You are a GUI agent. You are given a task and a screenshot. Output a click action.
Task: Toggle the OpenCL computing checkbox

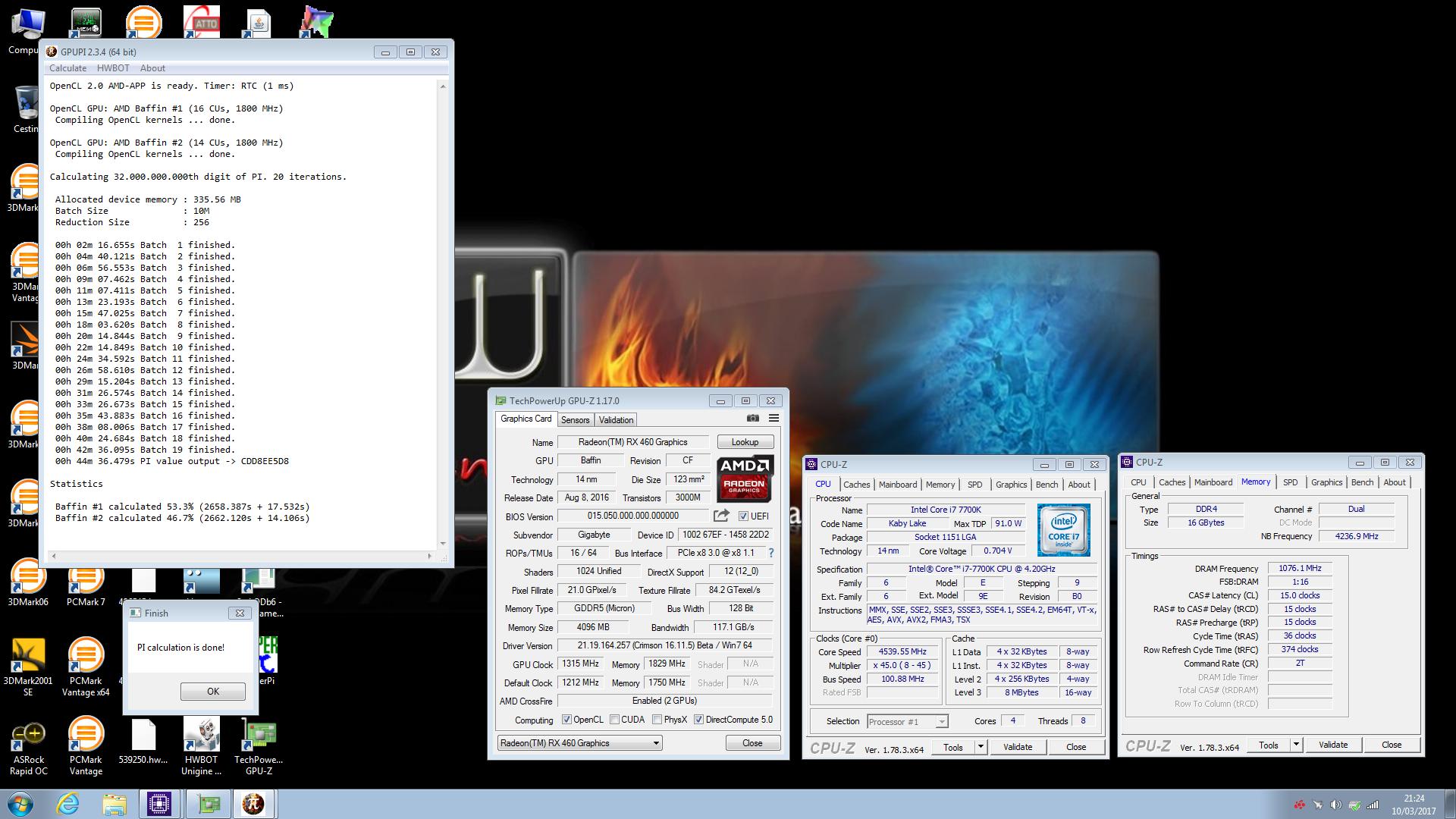[566, 720]
